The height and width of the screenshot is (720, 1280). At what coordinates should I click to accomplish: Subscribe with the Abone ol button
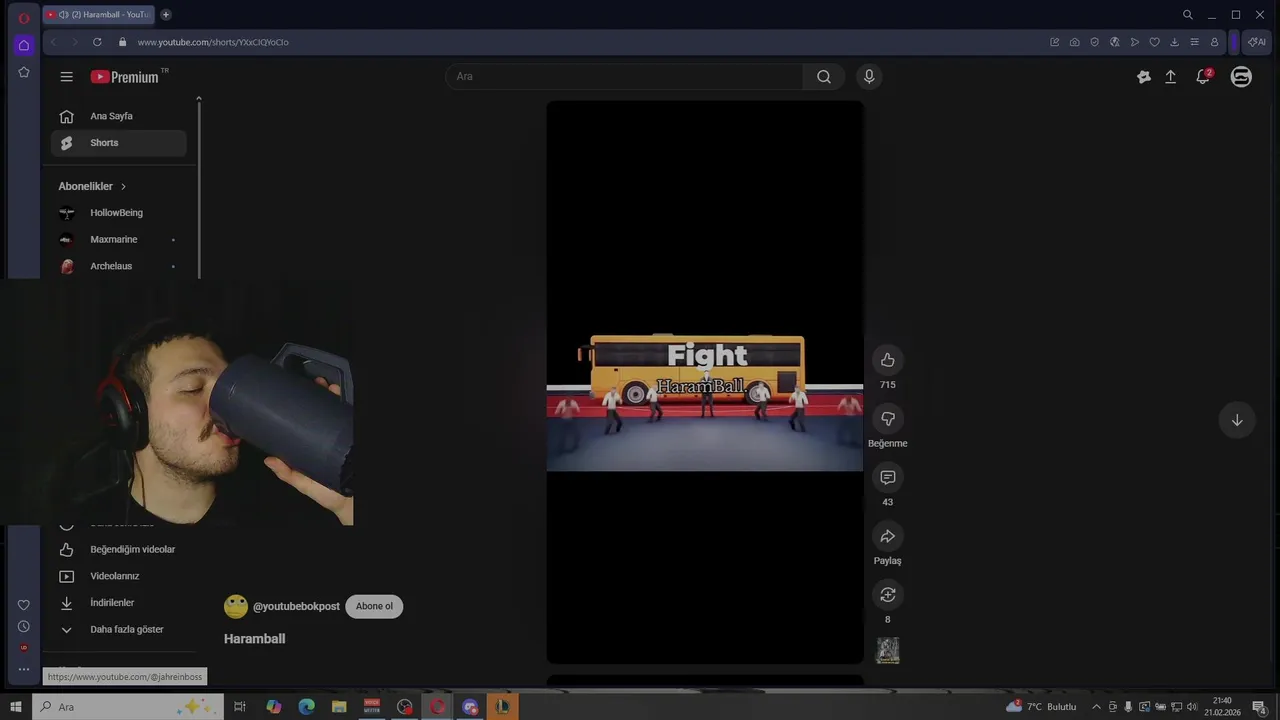tap(374, 606)
